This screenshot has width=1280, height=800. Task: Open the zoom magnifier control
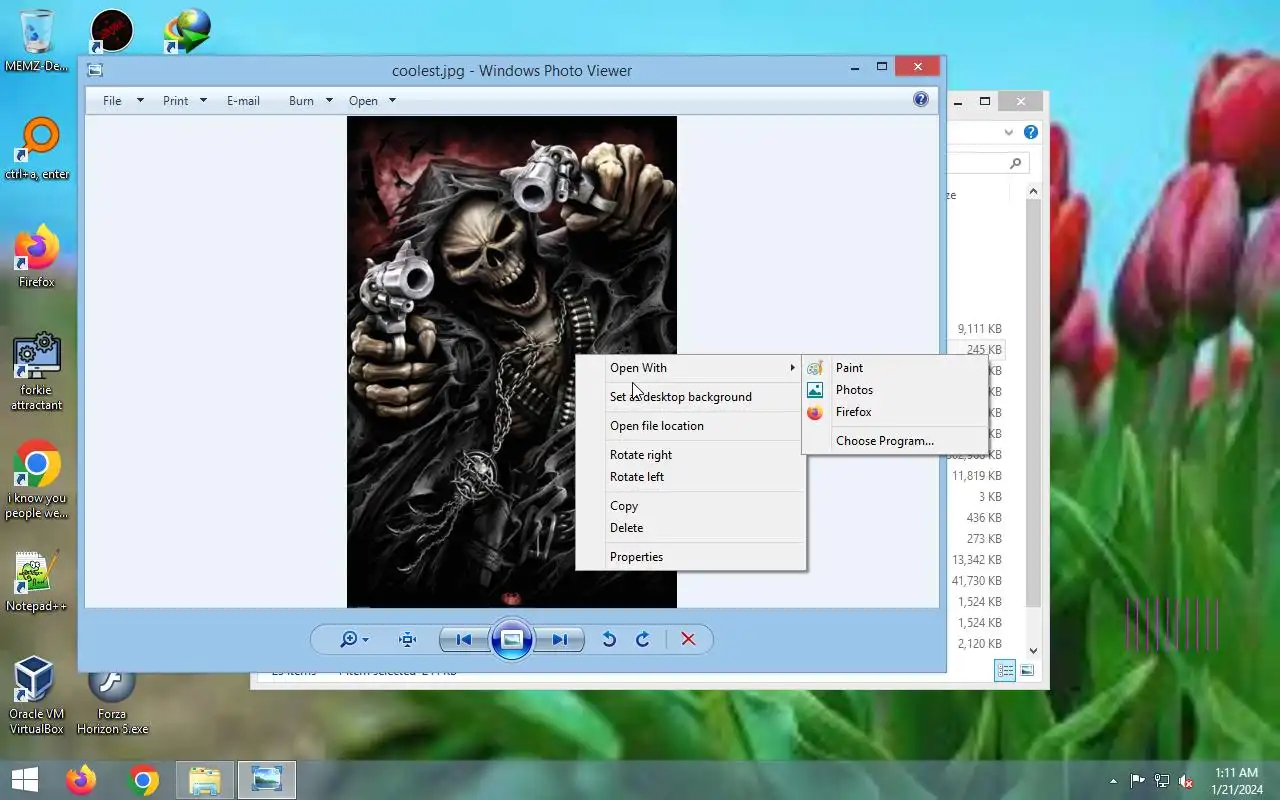click(x=354, y=639)
